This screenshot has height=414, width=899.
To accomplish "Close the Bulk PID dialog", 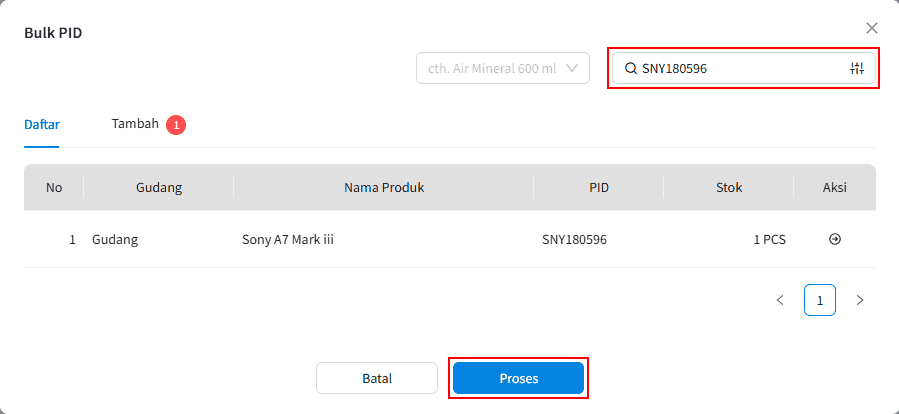I will [871, 28].
